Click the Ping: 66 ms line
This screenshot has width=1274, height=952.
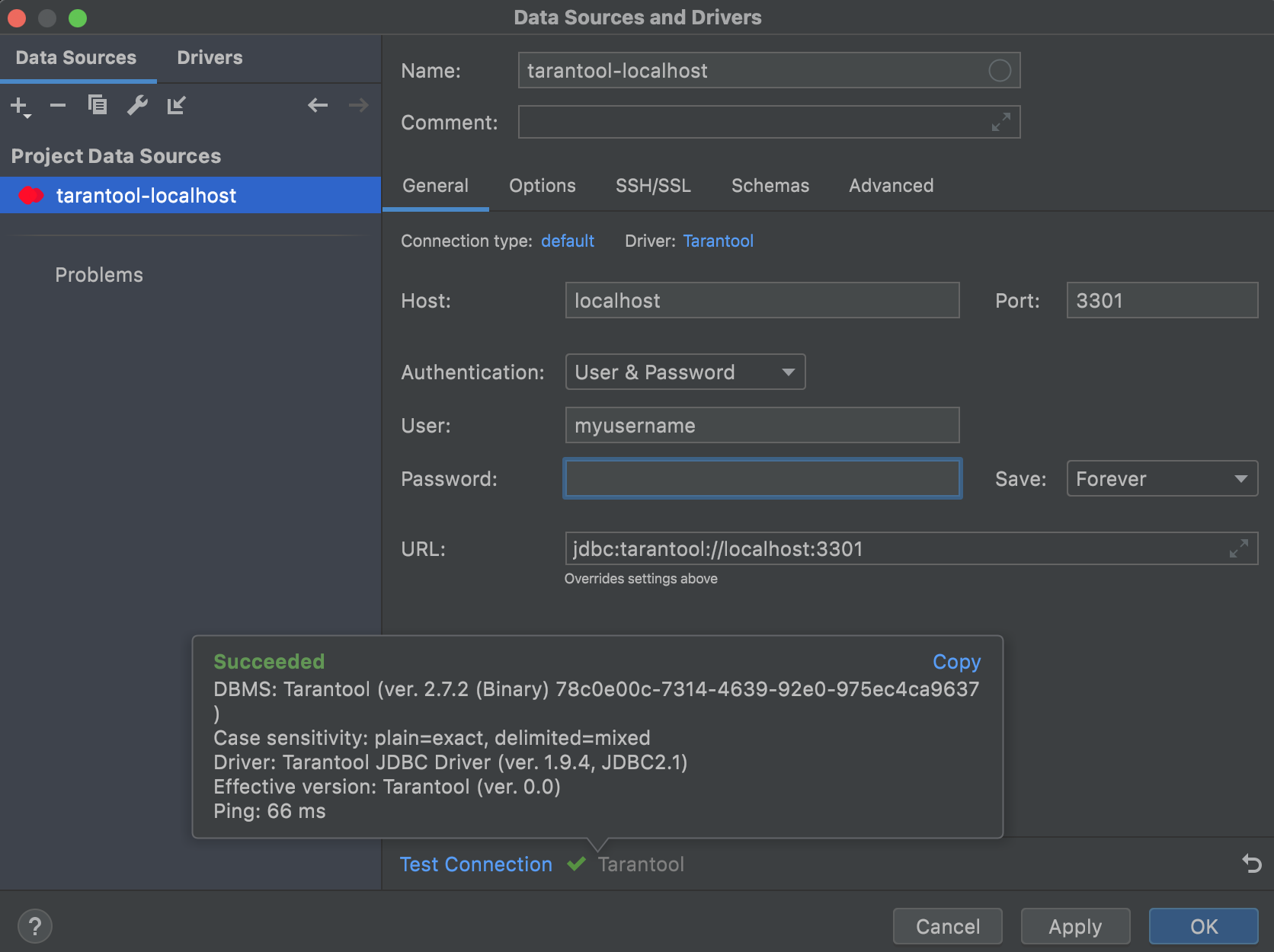point(270,811)
